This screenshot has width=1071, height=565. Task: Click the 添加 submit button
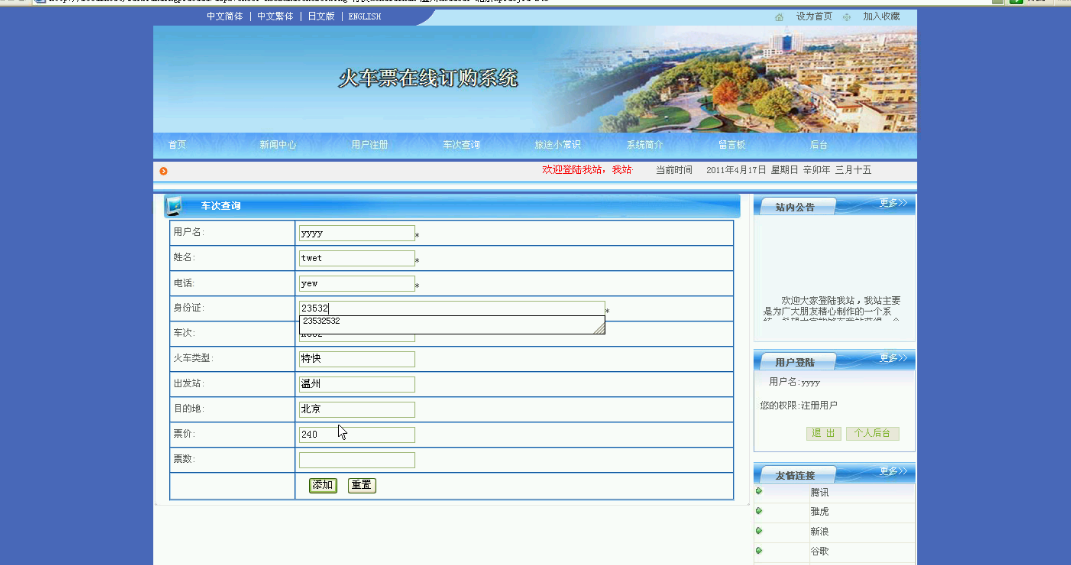pos(322,485)
